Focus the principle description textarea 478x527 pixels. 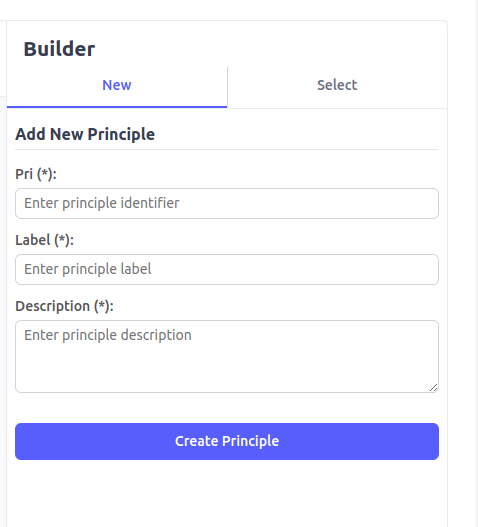tap(227, 356)
